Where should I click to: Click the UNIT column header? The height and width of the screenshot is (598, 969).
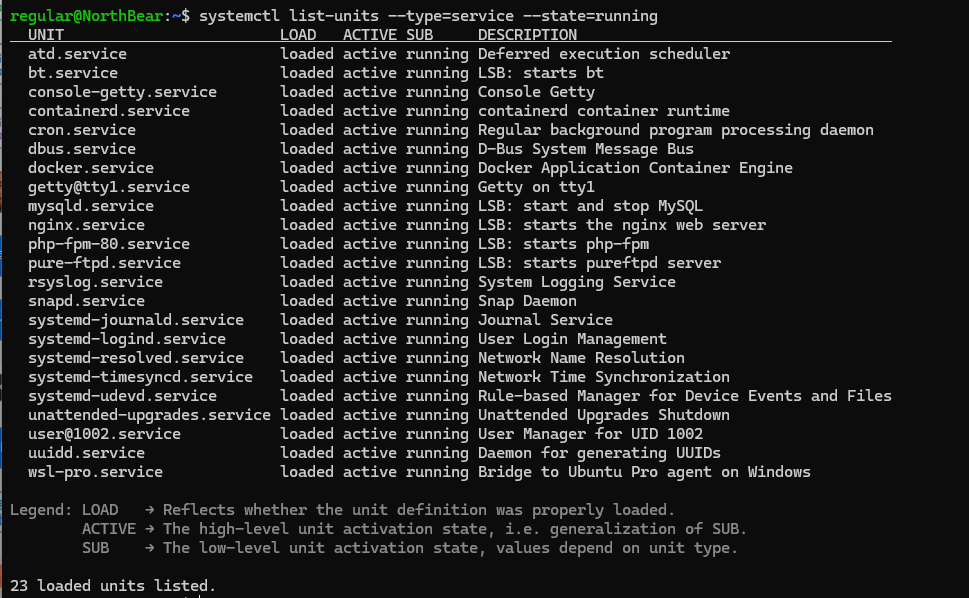pyautogui.click(x=46, y=35)
